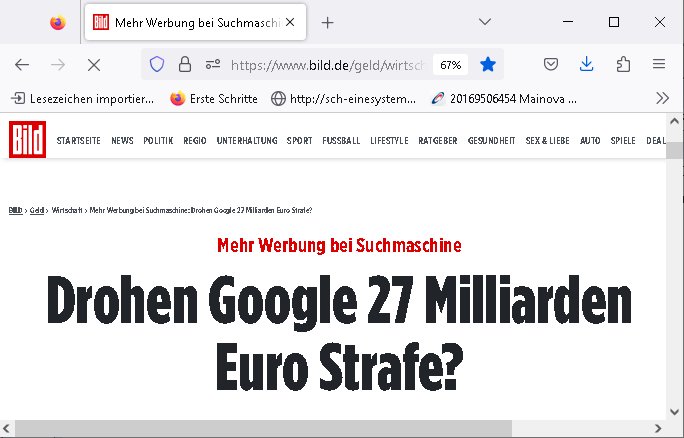Open extensions puzzle icon

tap(623, 65)
